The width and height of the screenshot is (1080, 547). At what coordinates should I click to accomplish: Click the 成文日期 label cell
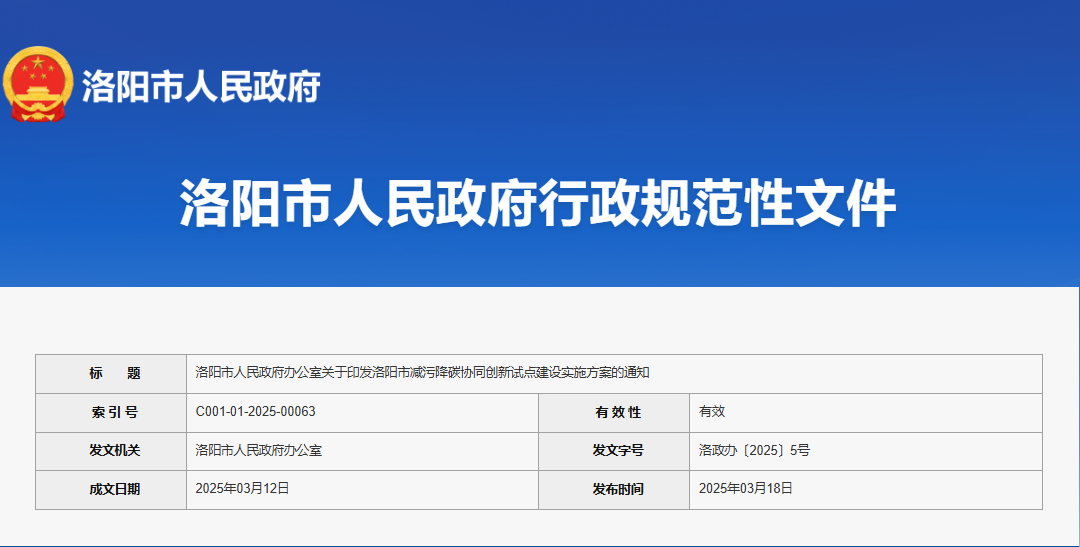pyautogui.click(x=112, y=489)
